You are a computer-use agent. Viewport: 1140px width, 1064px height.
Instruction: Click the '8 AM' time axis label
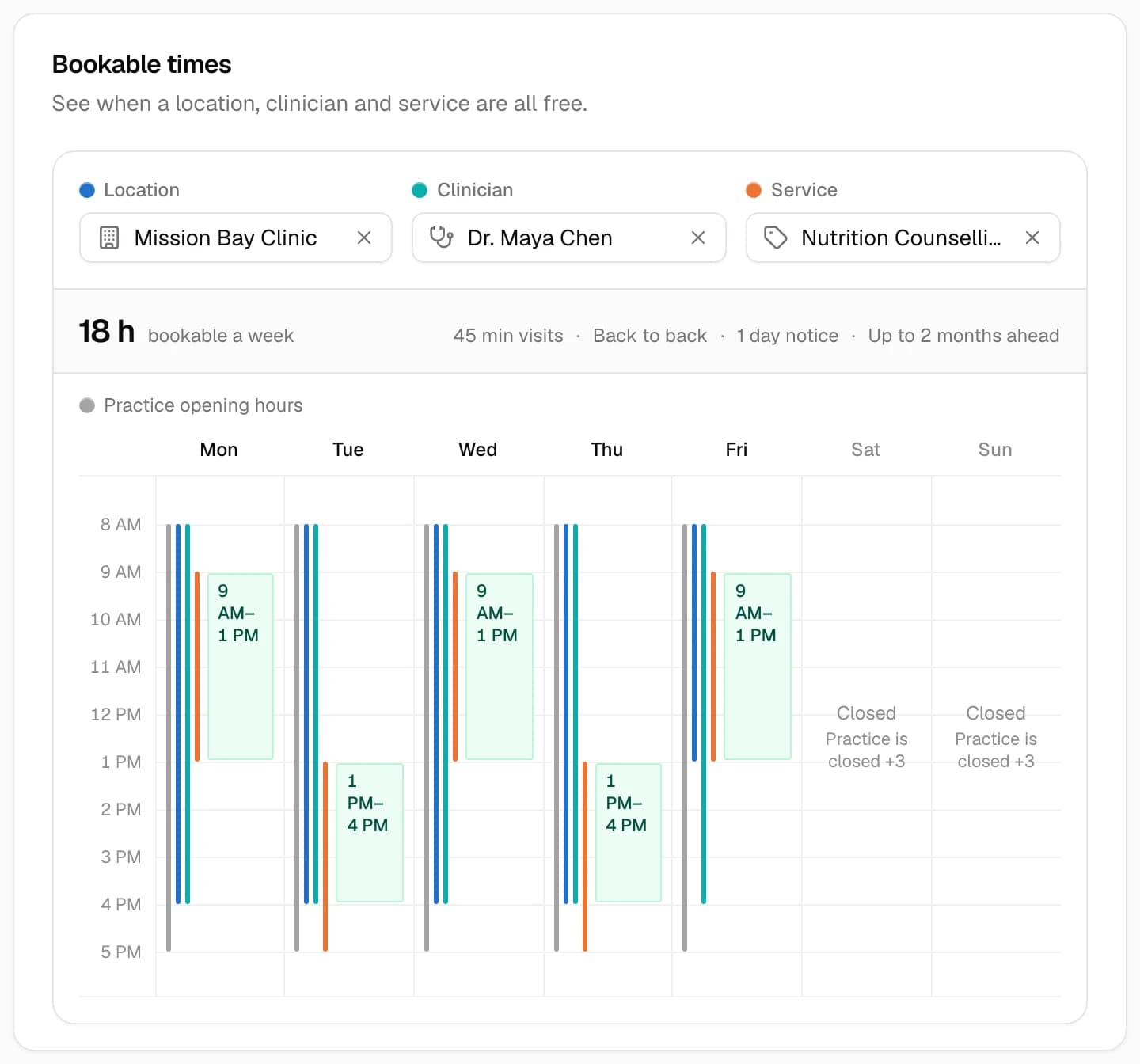pyautogui.click(x=121, y=524)
